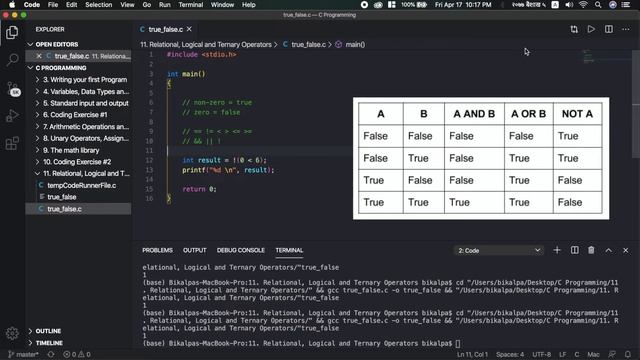640x360 pixels.
Task: Click the Open Changes compare icon
Action: click(574, 29)
